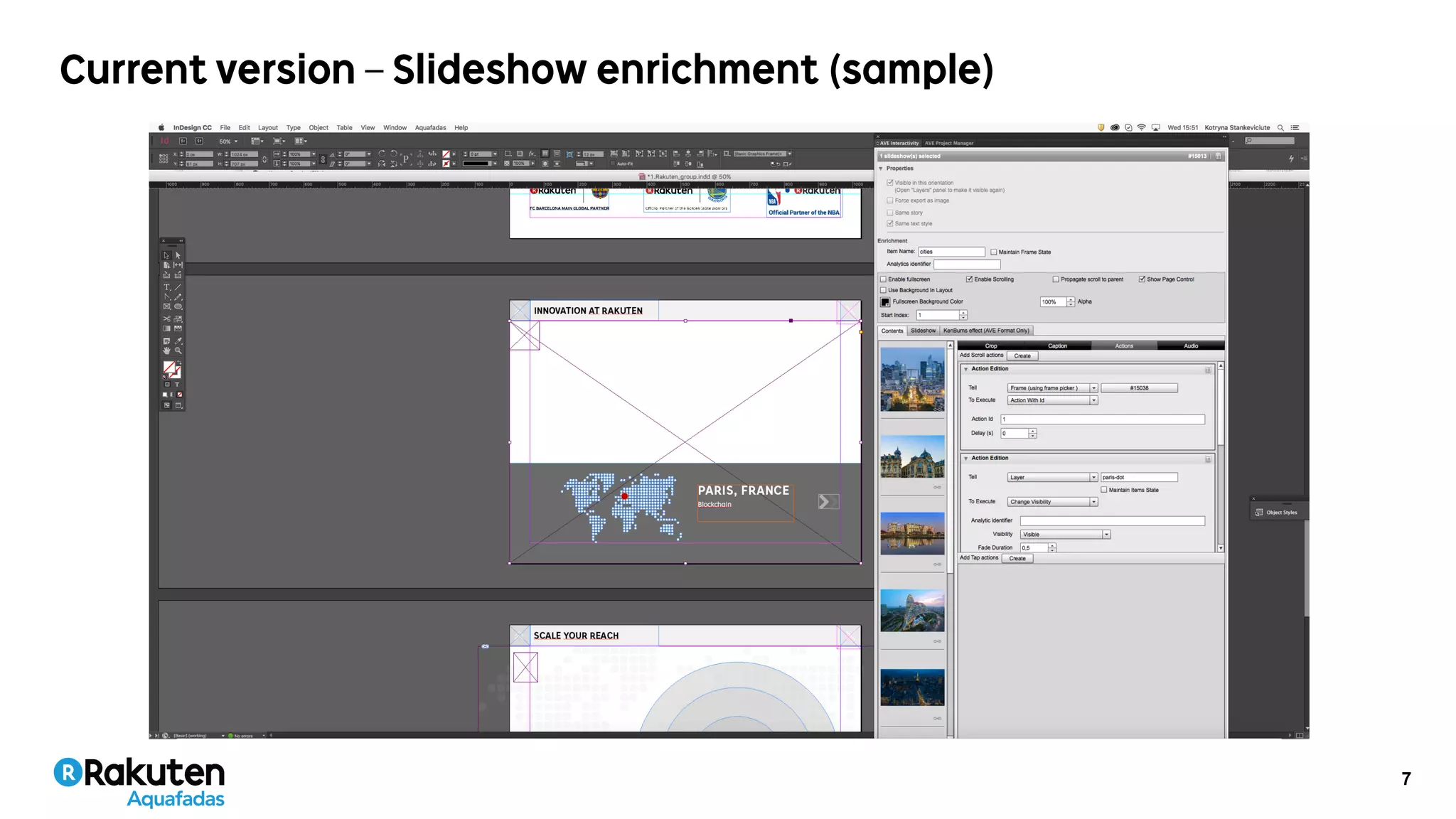Switch to the Slideshow tab

point(924,331)
